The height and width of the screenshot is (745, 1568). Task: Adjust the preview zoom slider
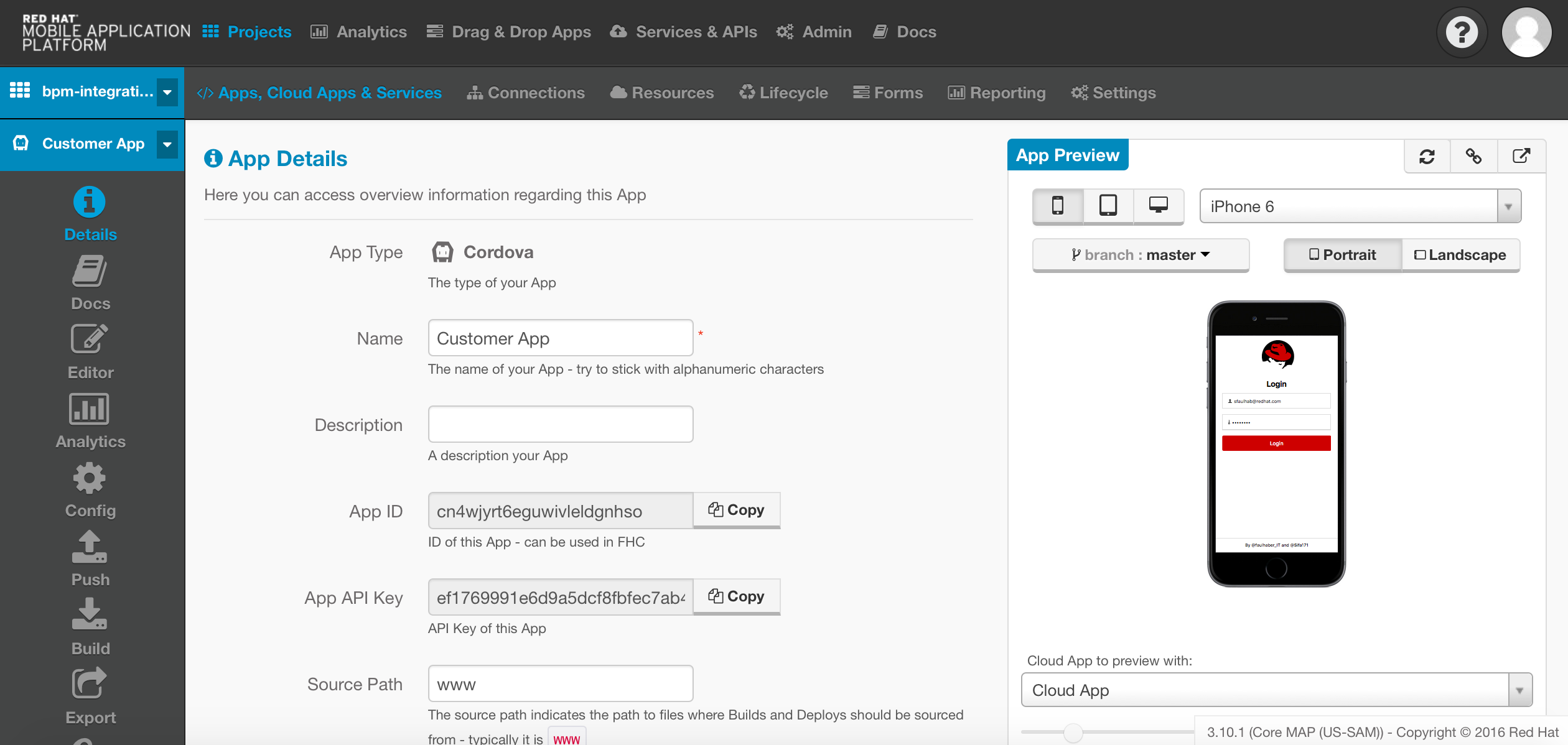(1073, 733)
